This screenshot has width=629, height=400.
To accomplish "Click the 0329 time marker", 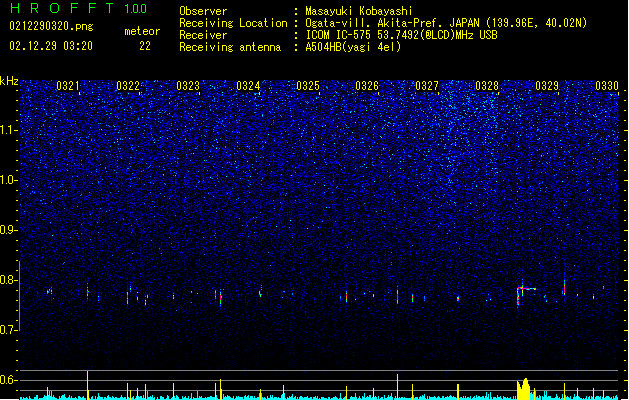I will pos(547,86).
